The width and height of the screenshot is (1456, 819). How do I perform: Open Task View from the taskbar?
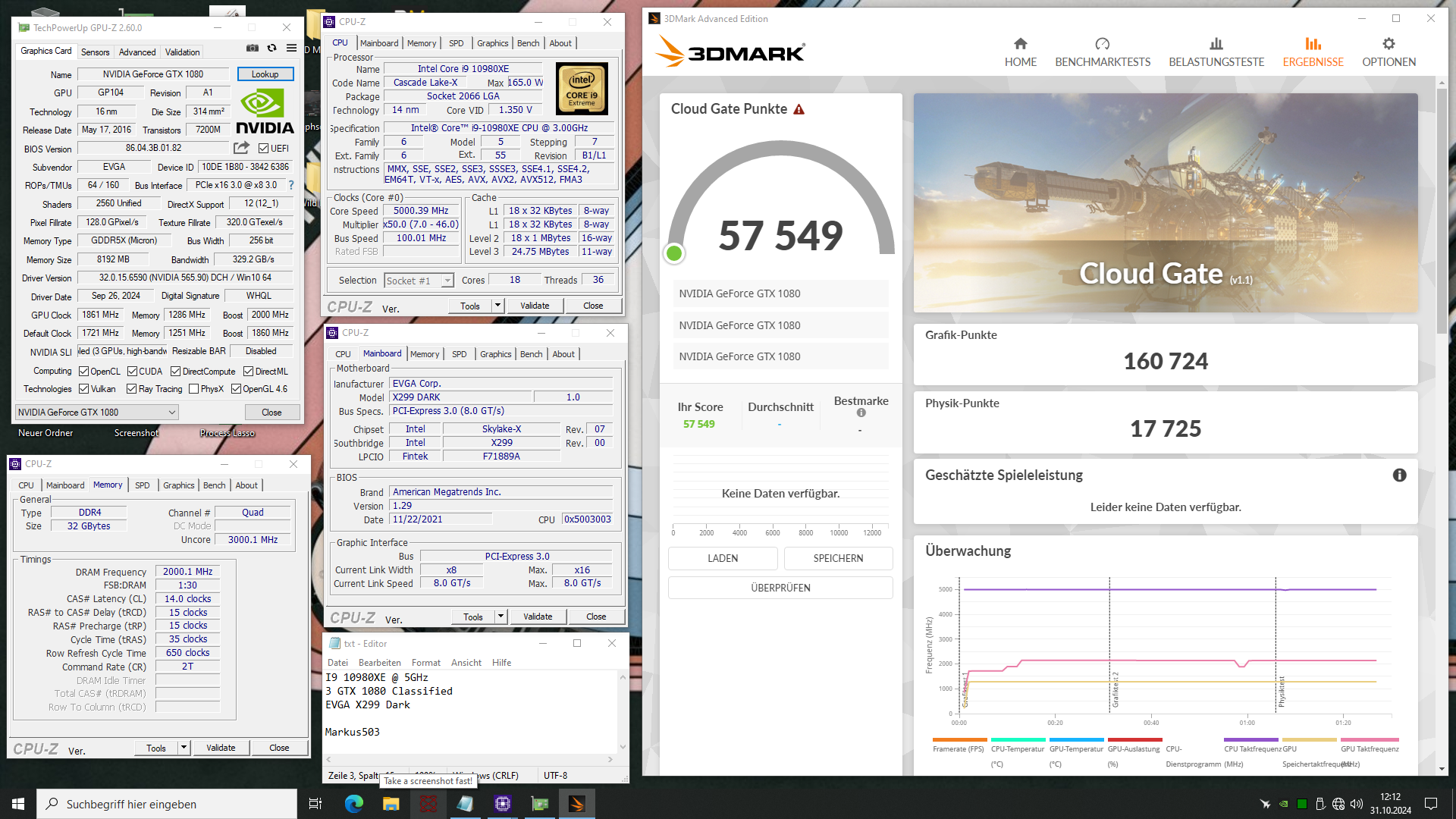click(x=315, y=804)
